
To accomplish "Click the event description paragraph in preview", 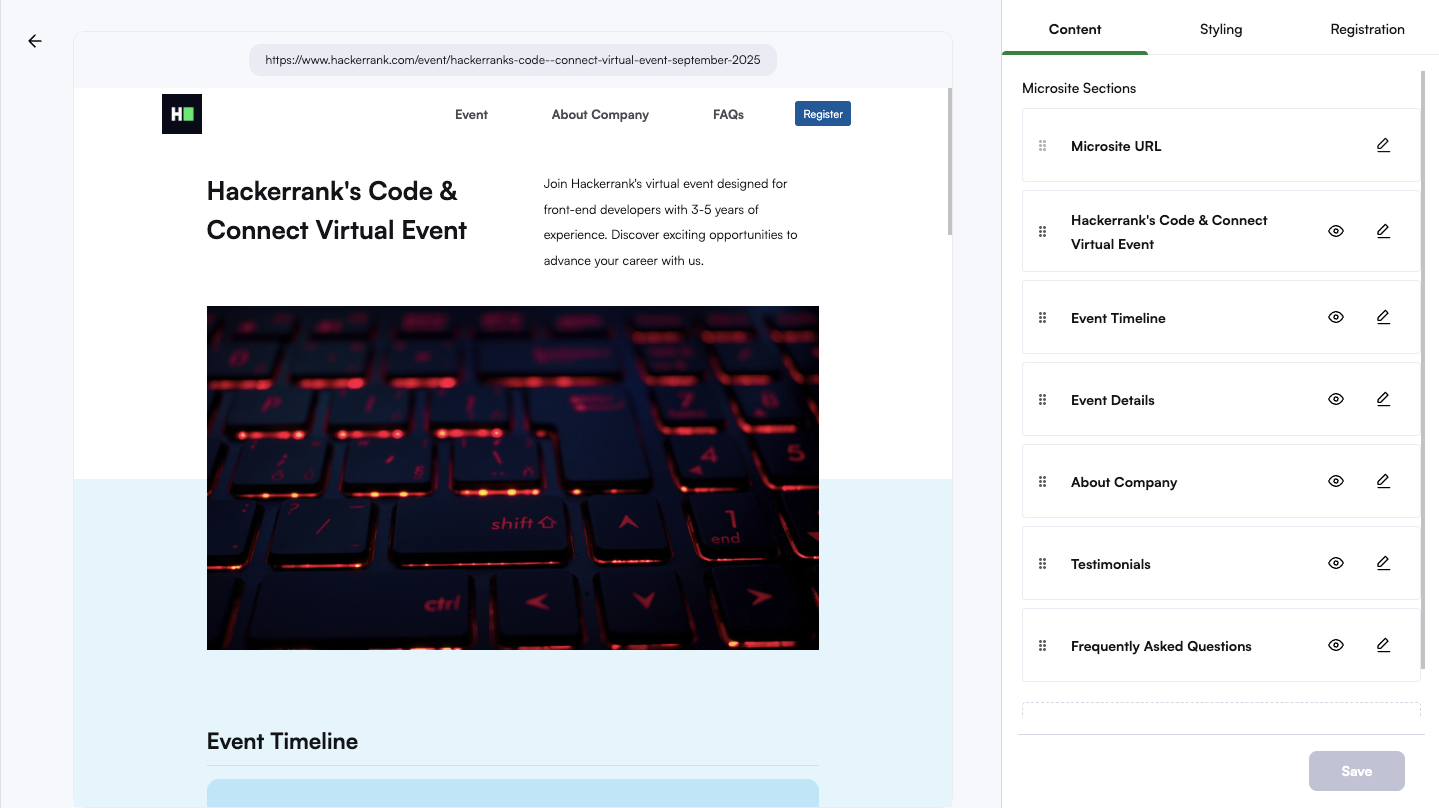I will (671, 222).
